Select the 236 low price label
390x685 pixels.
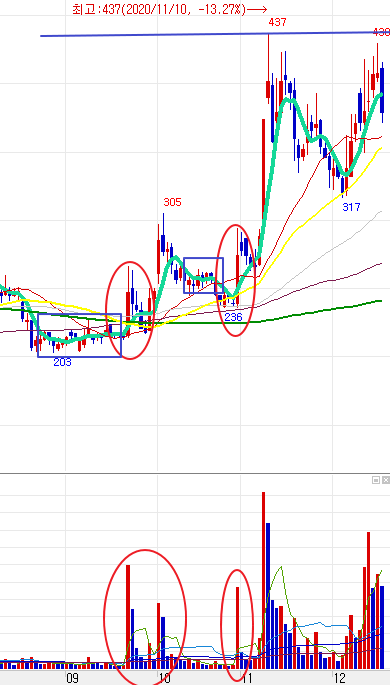pos(233,317)
